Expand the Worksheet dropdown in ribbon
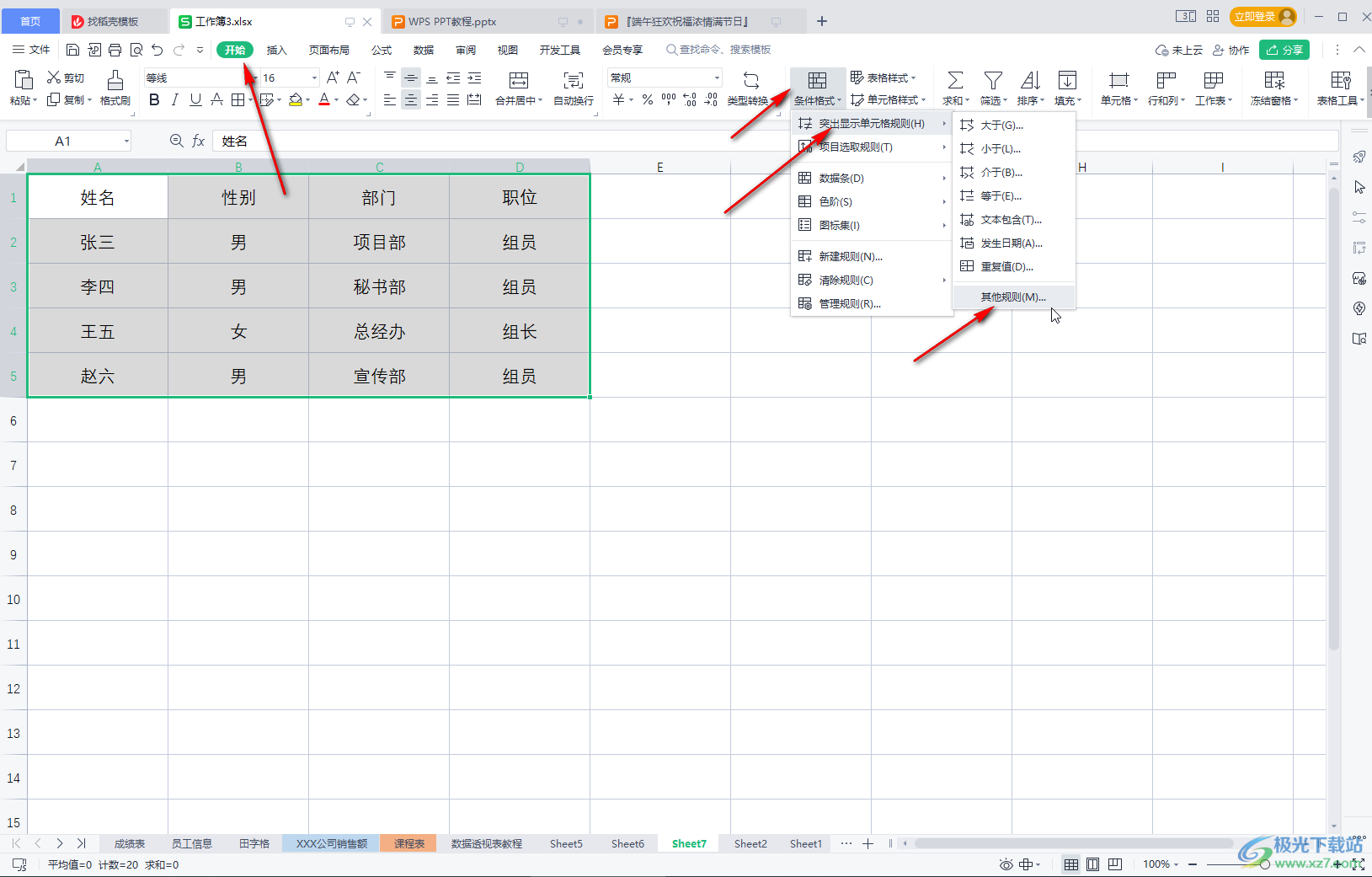1372x877 pixels. click(1230, 101)
